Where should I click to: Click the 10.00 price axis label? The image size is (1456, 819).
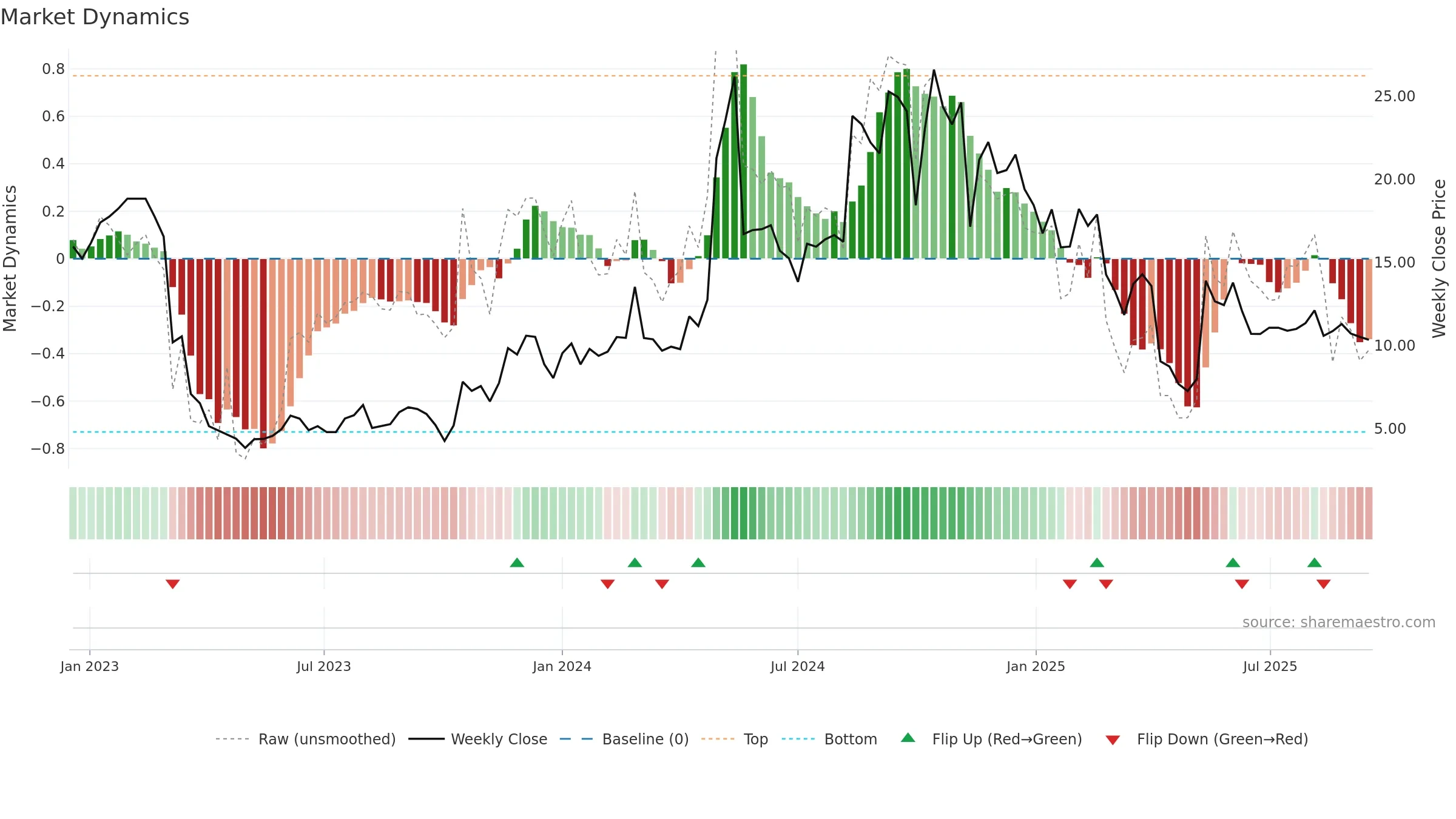[x=1395, y=346]
